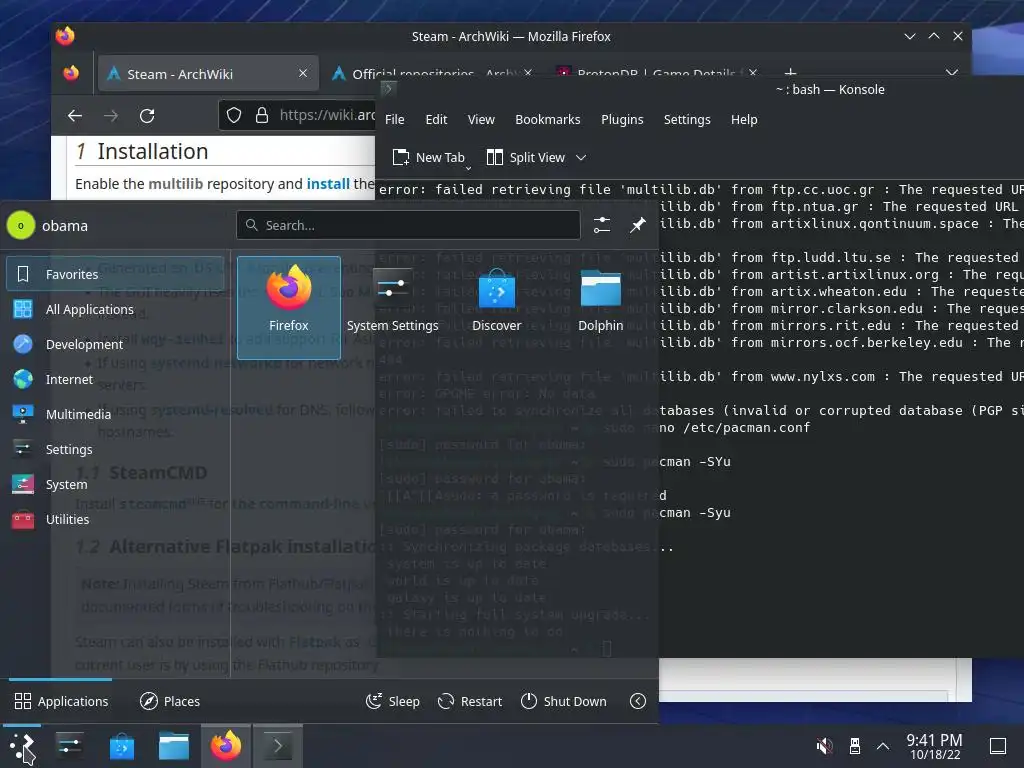
Task: Expand hidden system tray icons
Action: 883,746
